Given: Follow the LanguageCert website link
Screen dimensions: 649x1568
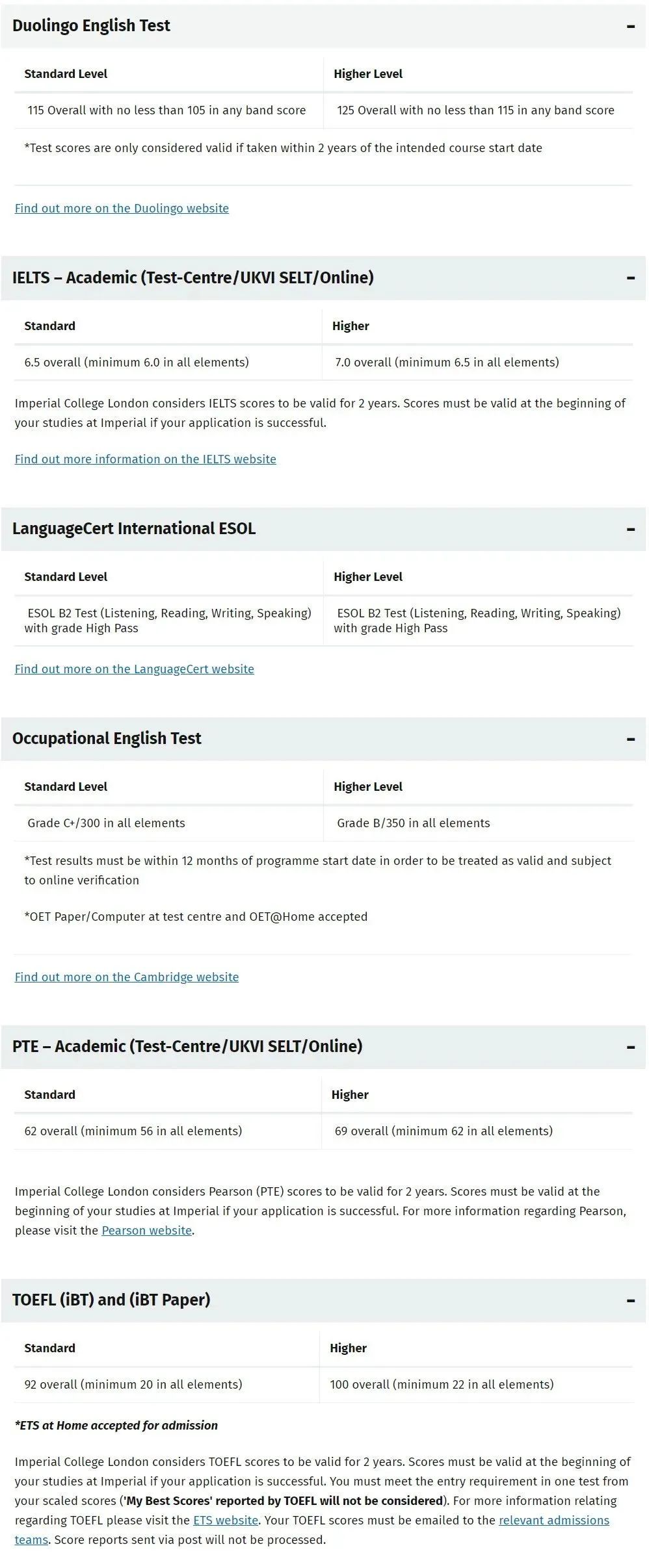Looking at the screenshot, I should pyautogui.click(x=134, y=669).
